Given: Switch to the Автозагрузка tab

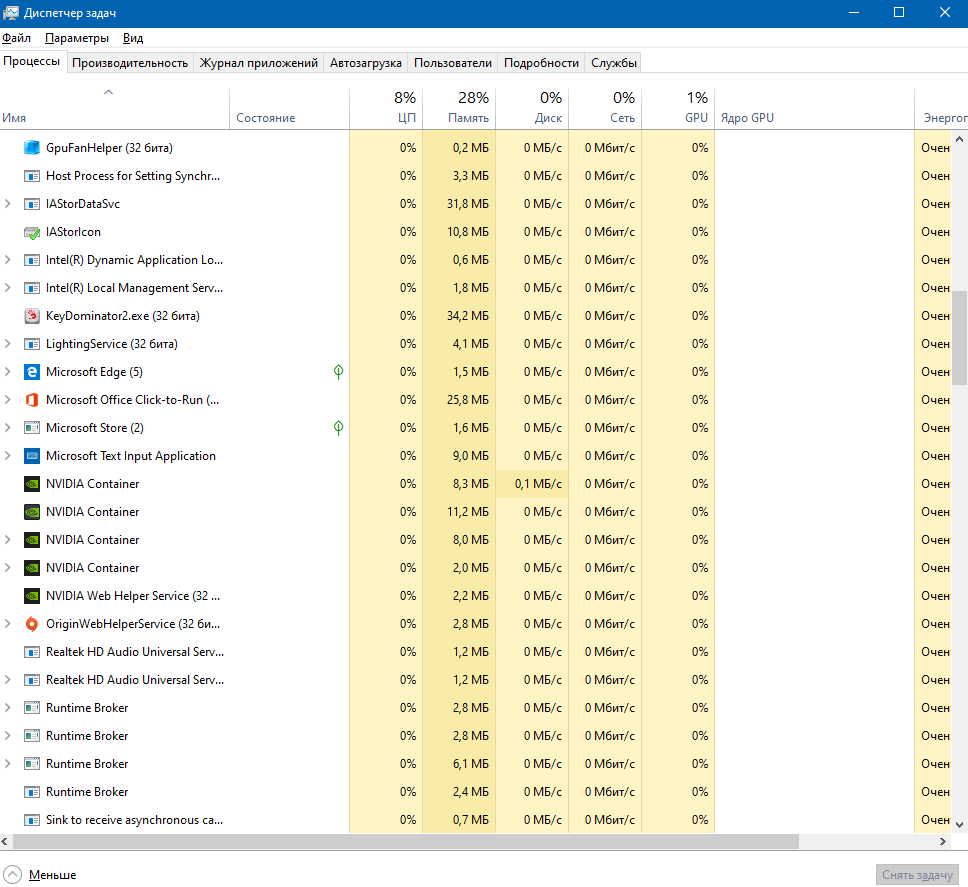Looking at the screenshot, I should 365,63.
